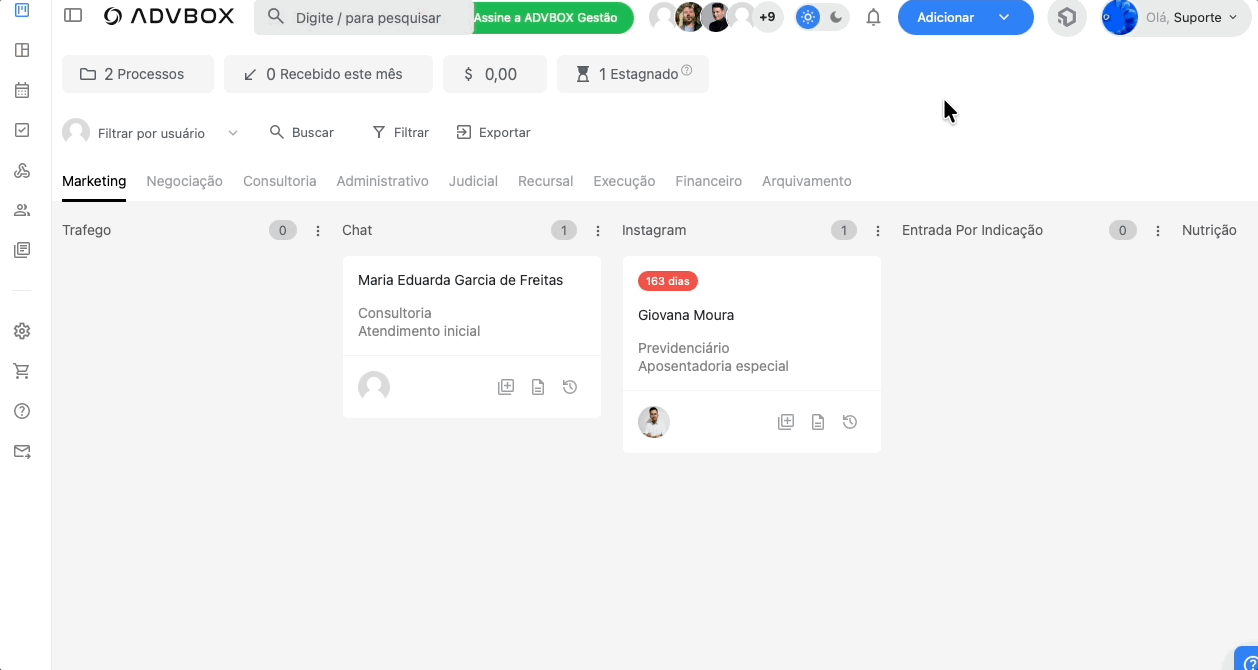Open document icon on Giovana Moura card
The width and height of the screenshot is (1258, 670).
click(818, 422)
